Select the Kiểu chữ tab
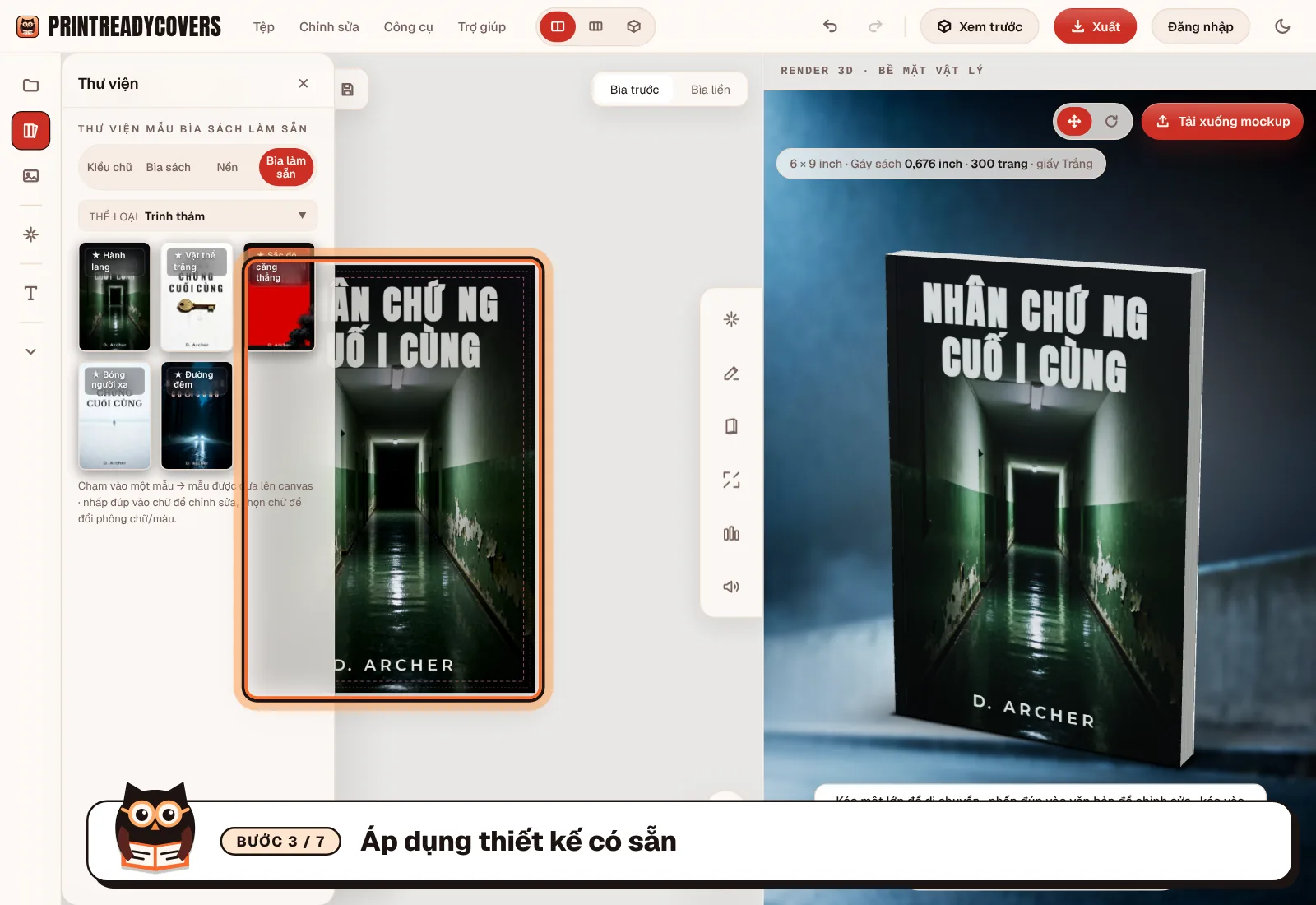Viewport: 1316px width, 905px height. pyautogui.click(x=109, y=167)
